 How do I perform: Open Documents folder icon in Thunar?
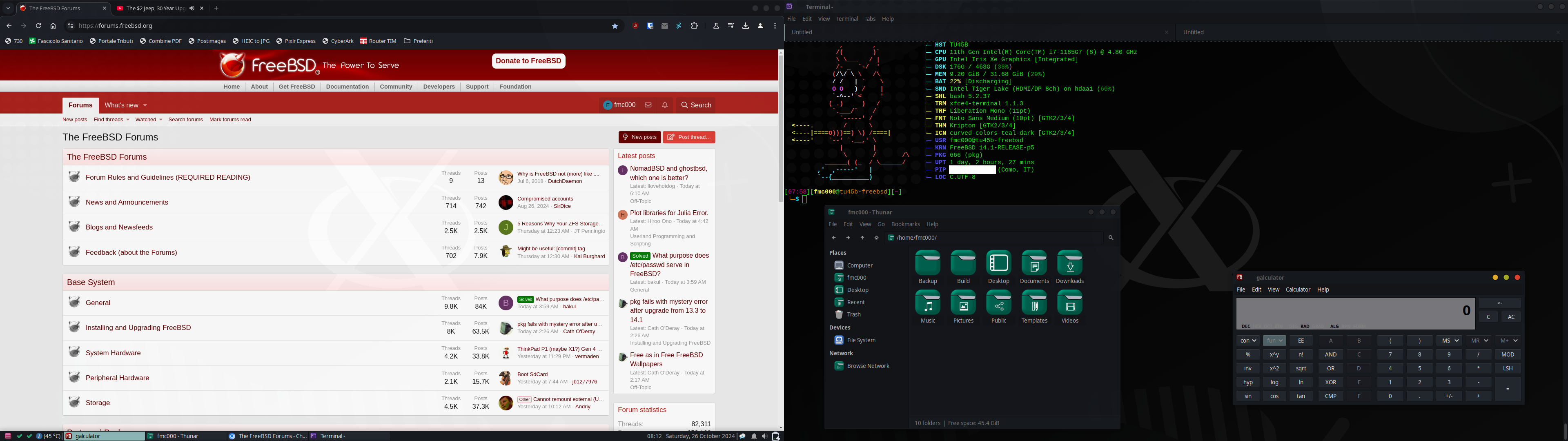(1034, 263)
